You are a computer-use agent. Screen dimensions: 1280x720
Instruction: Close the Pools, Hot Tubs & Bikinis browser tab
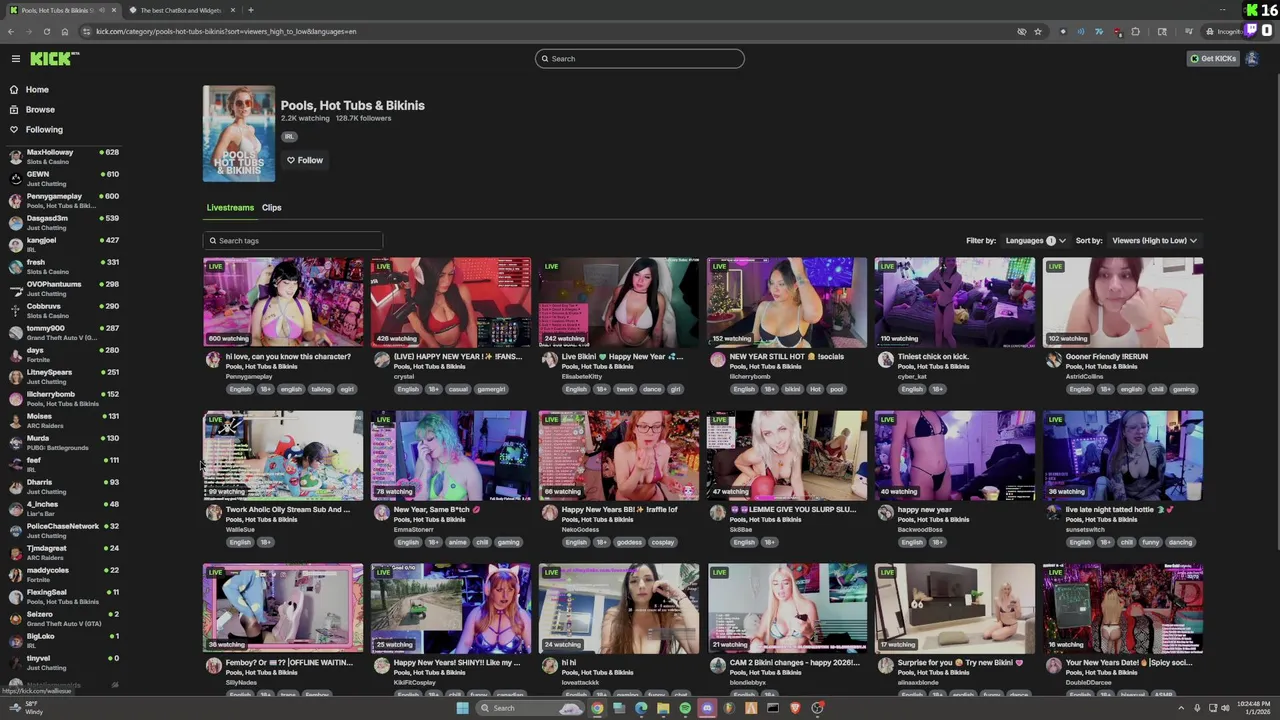pyautogui.click(x=114, y=10)
